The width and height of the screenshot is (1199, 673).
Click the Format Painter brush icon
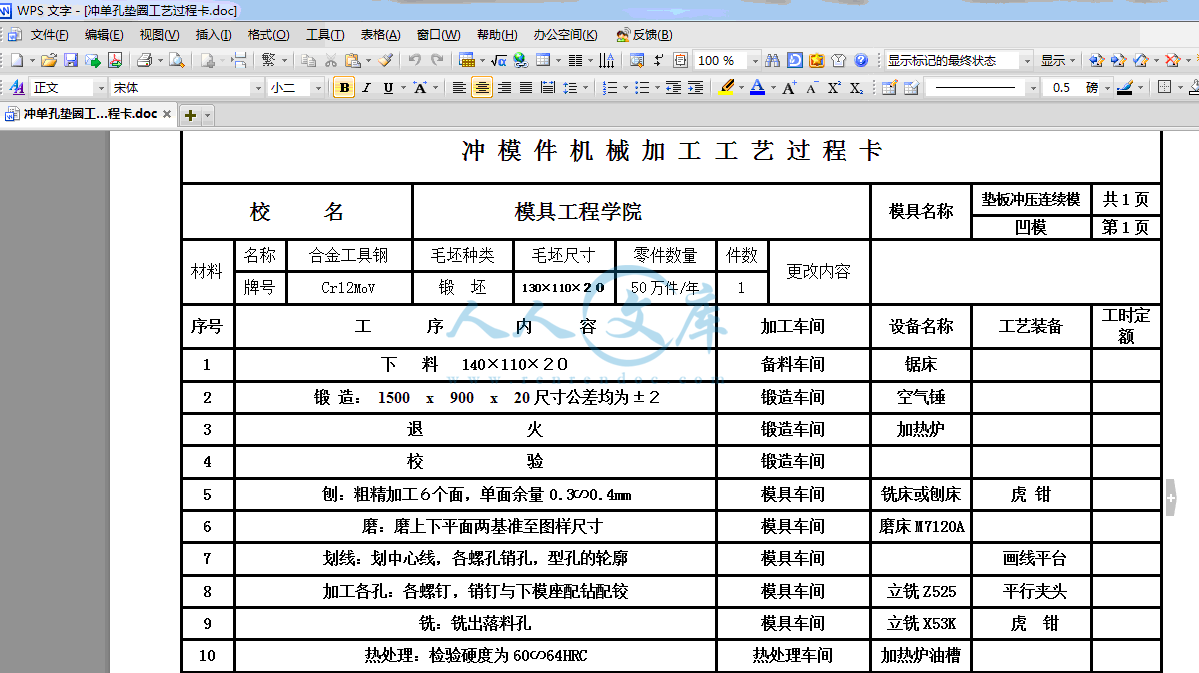(386, 60)
